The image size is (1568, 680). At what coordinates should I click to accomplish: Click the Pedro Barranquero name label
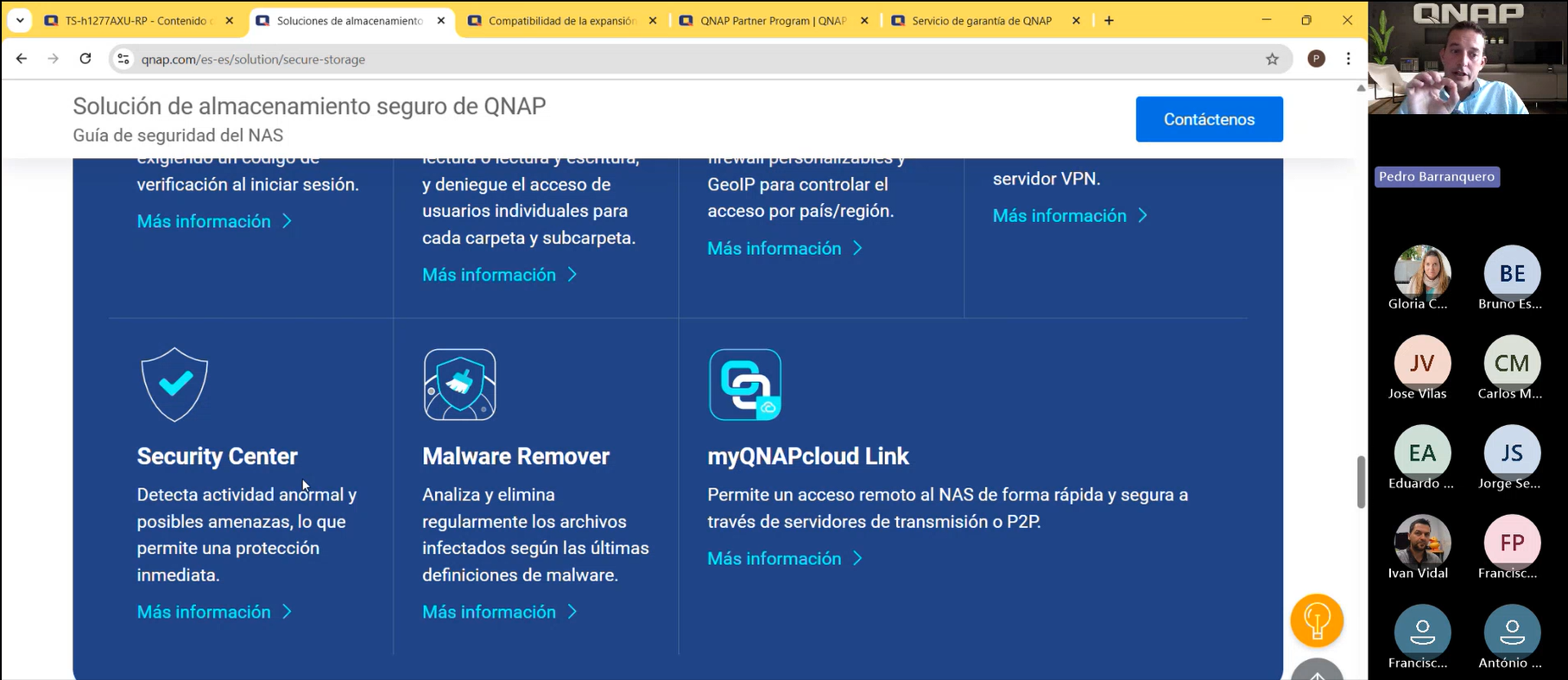tap(1437, 176)
